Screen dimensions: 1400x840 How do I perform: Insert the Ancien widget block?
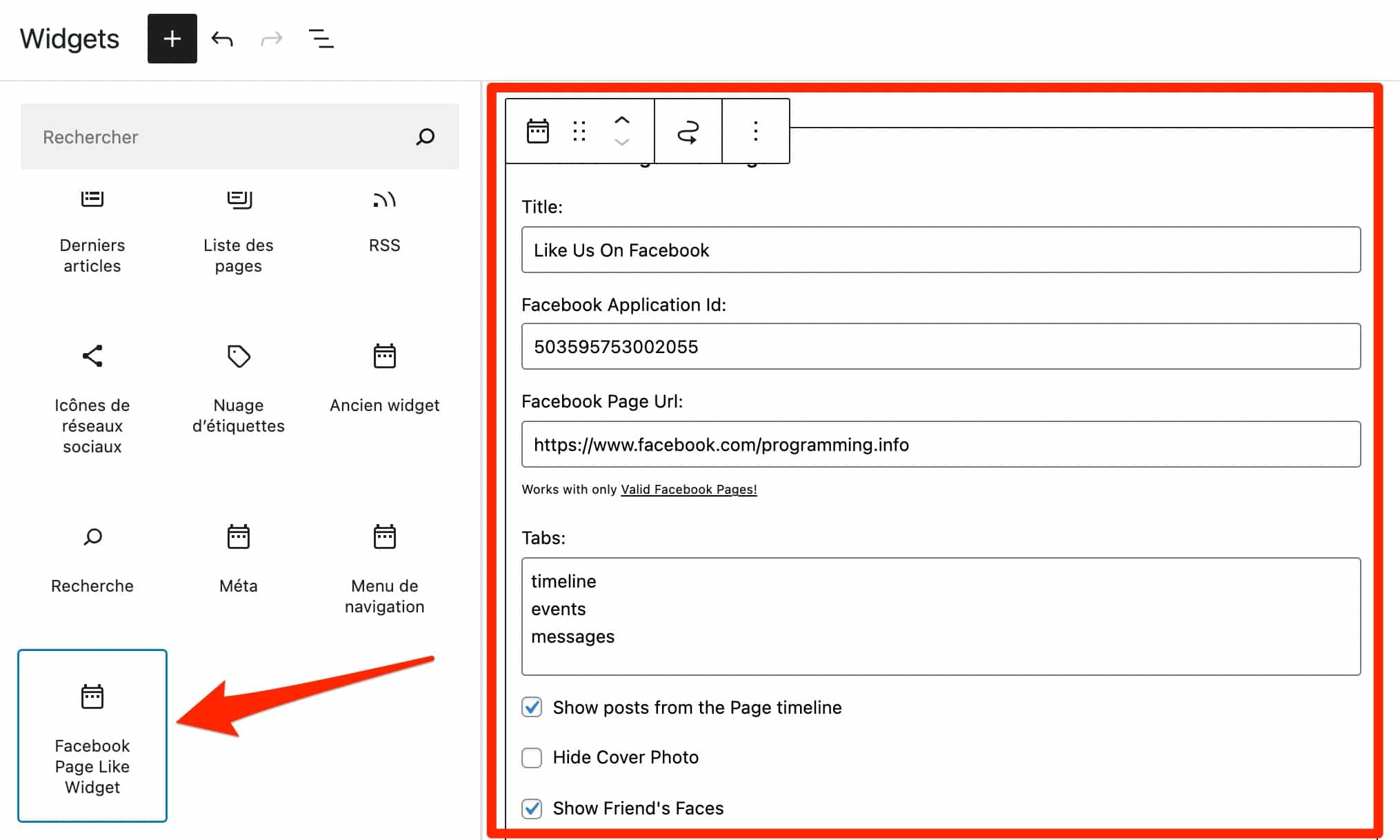[x=385, y=379]
